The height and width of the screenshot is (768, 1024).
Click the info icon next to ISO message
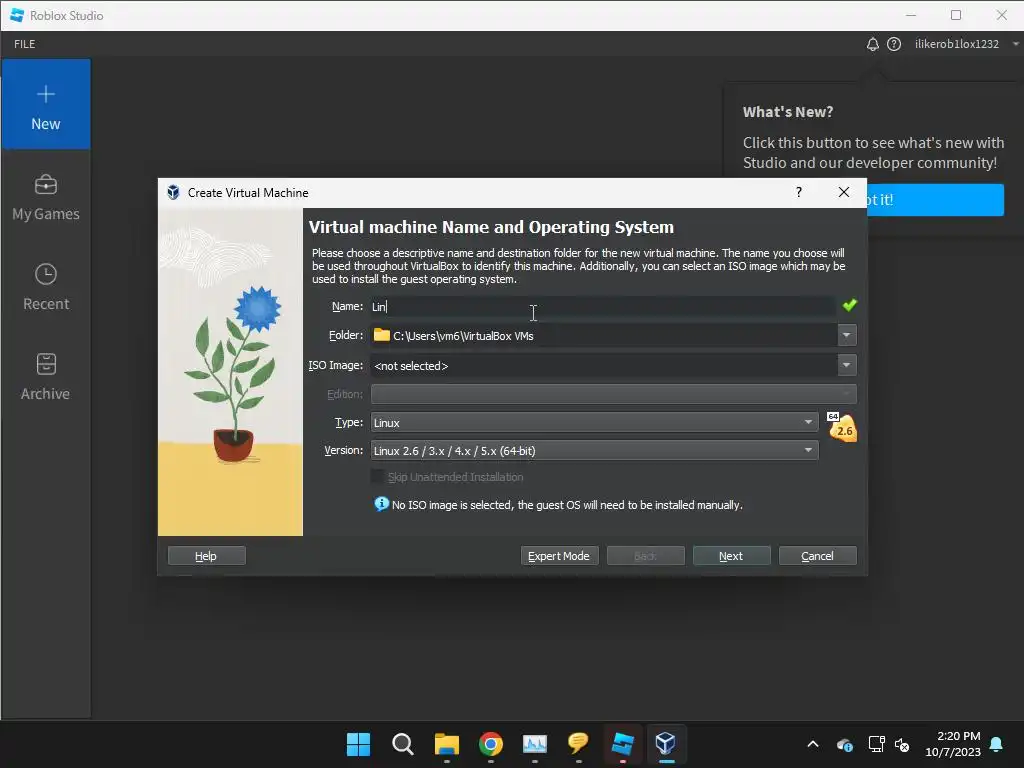tap(381, 504)
